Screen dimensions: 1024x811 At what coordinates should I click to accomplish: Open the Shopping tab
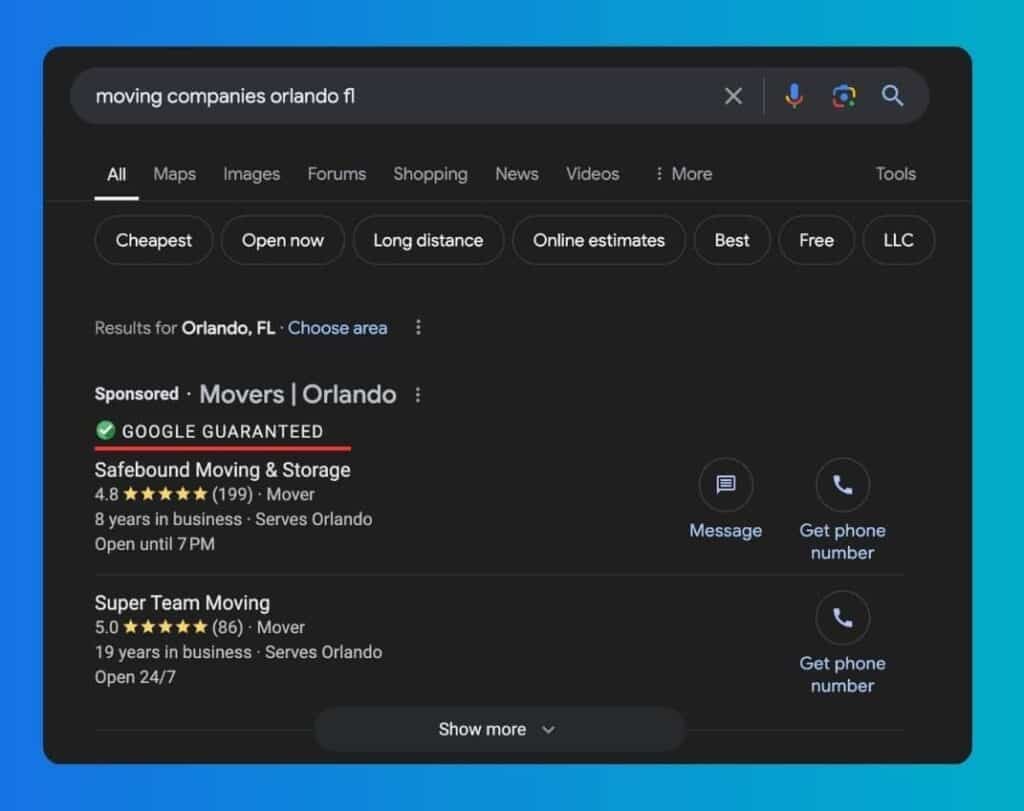point(430,174)
